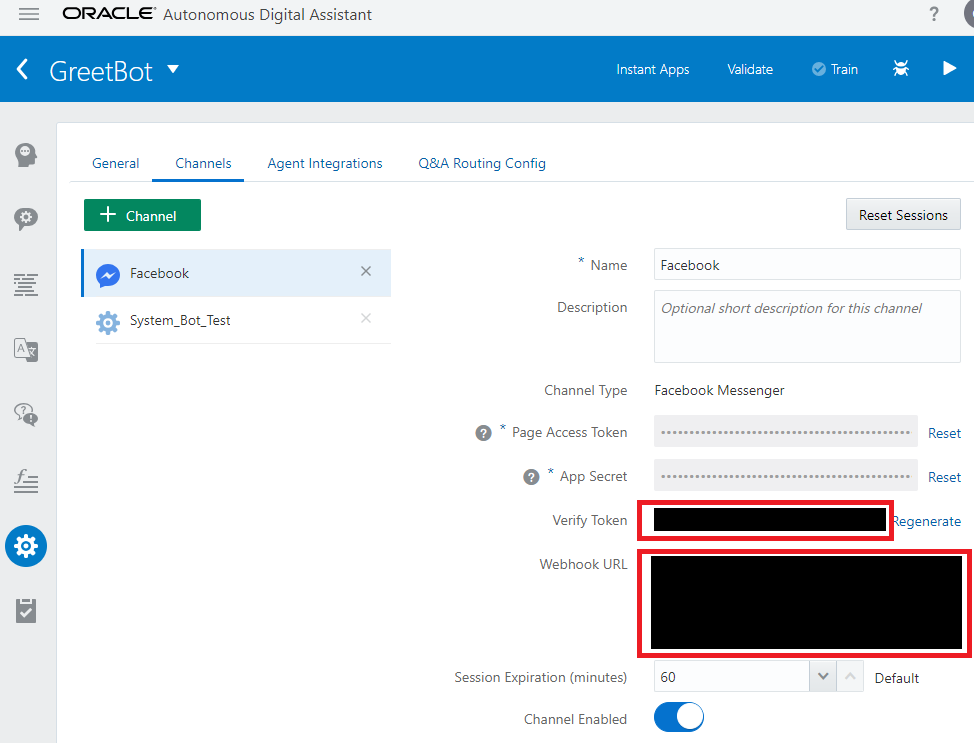The width and height of the screenshot is (974, 743).
Task: Delete the System_Bot_Test channel with its X
Action: pyautogui.click(x=366, y=318)
